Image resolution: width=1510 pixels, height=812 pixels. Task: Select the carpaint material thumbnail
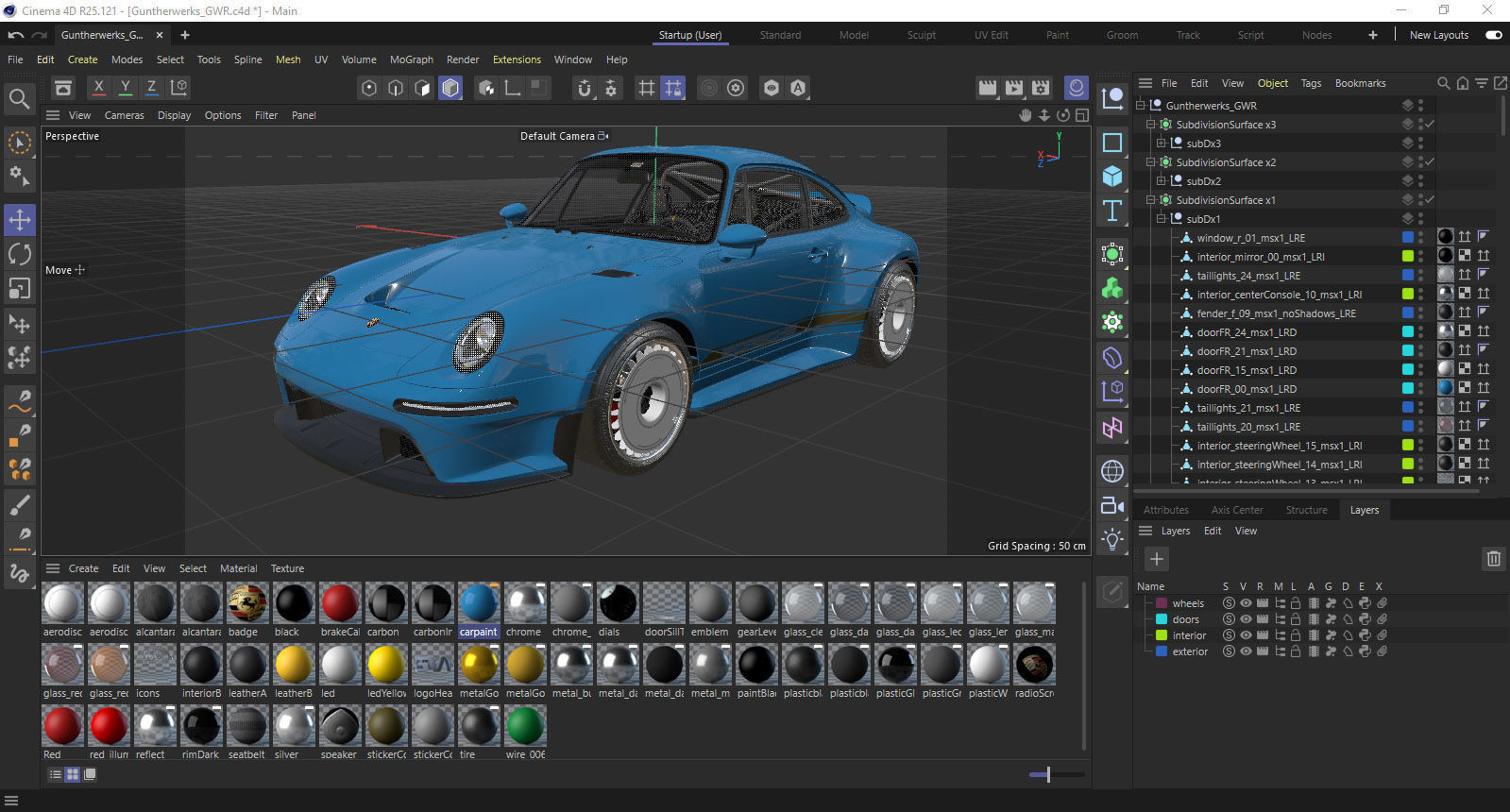click(x=479, y=603)
